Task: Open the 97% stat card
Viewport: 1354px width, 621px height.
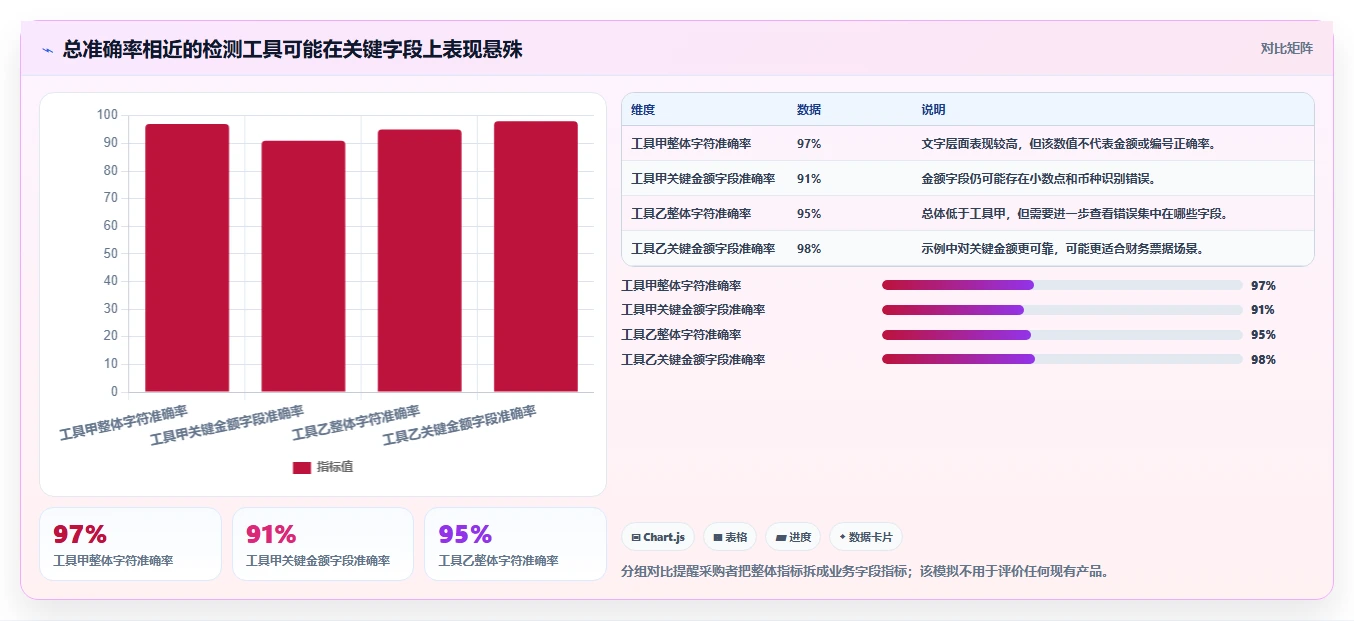Action: pyautogui.click(x=130, y=544)
